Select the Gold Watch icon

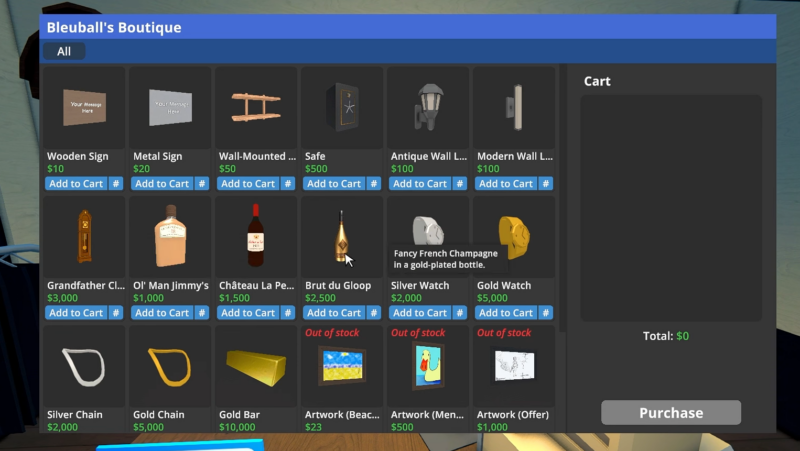[514, 237]
